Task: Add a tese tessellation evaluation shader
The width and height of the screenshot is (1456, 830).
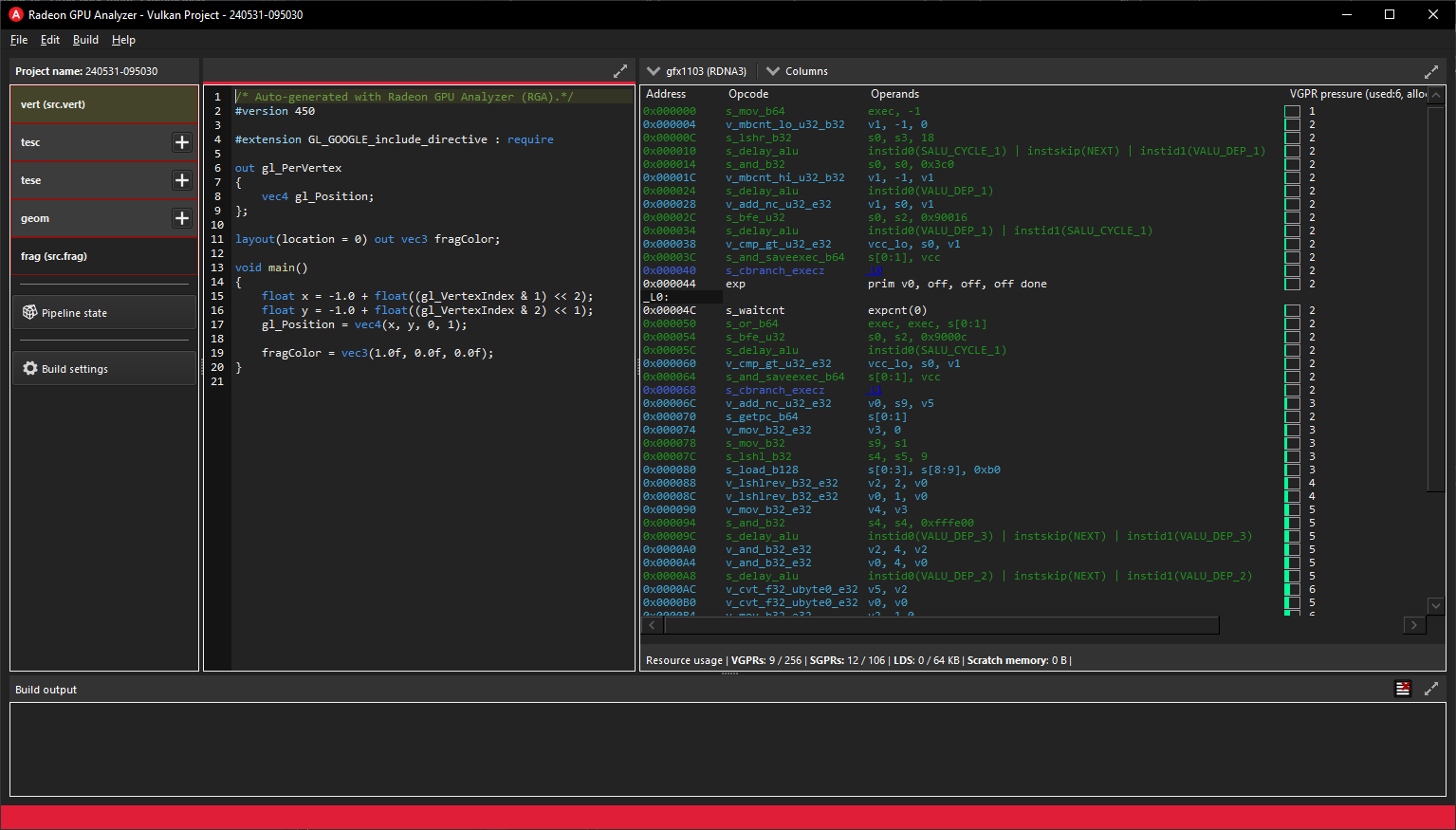Action: [x=181, y=180]
